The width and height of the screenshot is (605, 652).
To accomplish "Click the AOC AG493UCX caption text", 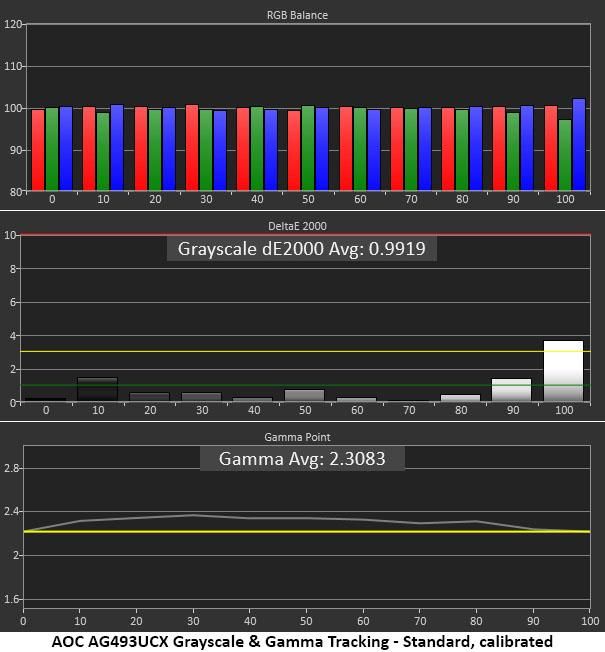I will pyautogui.click(x=302, y=642).
